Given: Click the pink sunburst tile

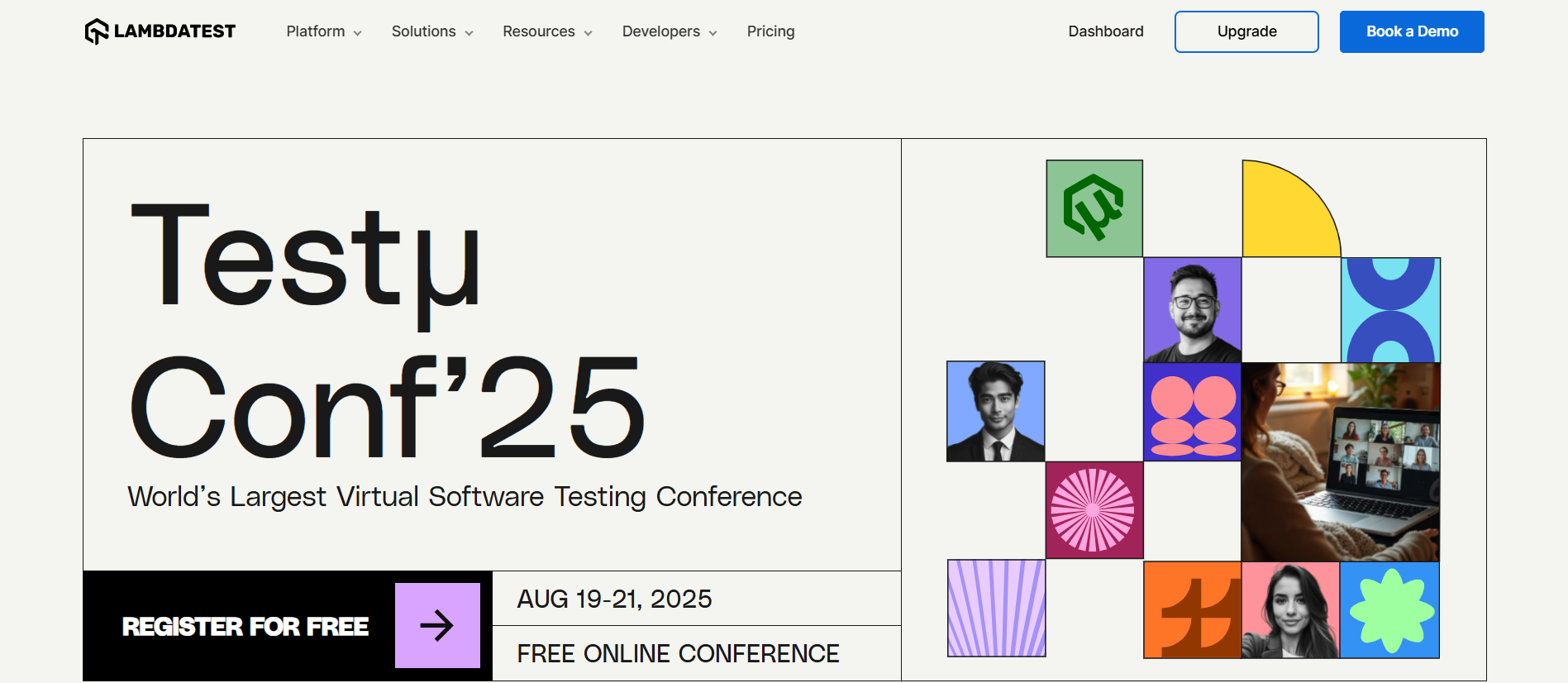Looking at the screenshot, I should click(x=1094, y=510).
